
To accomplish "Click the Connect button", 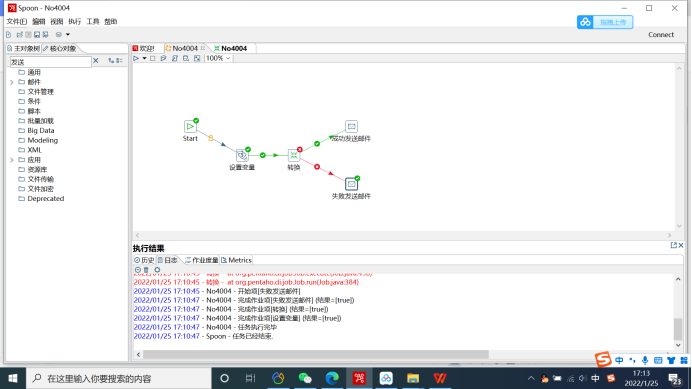I will coord(661,34).
